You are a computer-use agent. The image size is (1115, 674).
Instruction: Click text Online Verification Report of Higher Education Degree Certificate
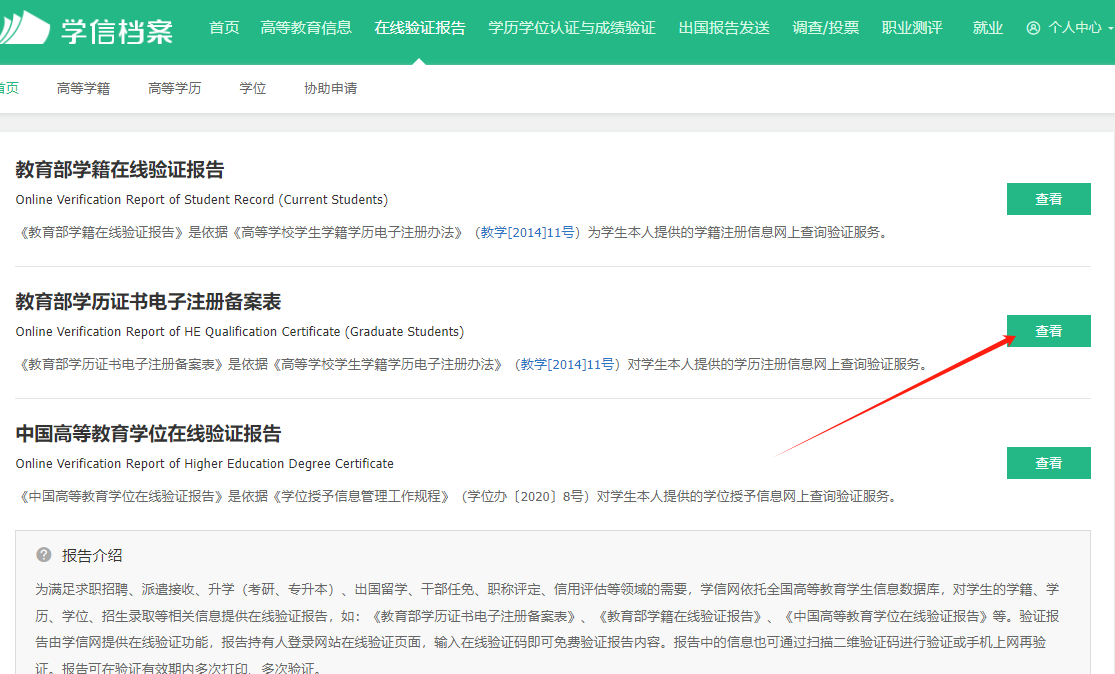click(x=205, y=464)
